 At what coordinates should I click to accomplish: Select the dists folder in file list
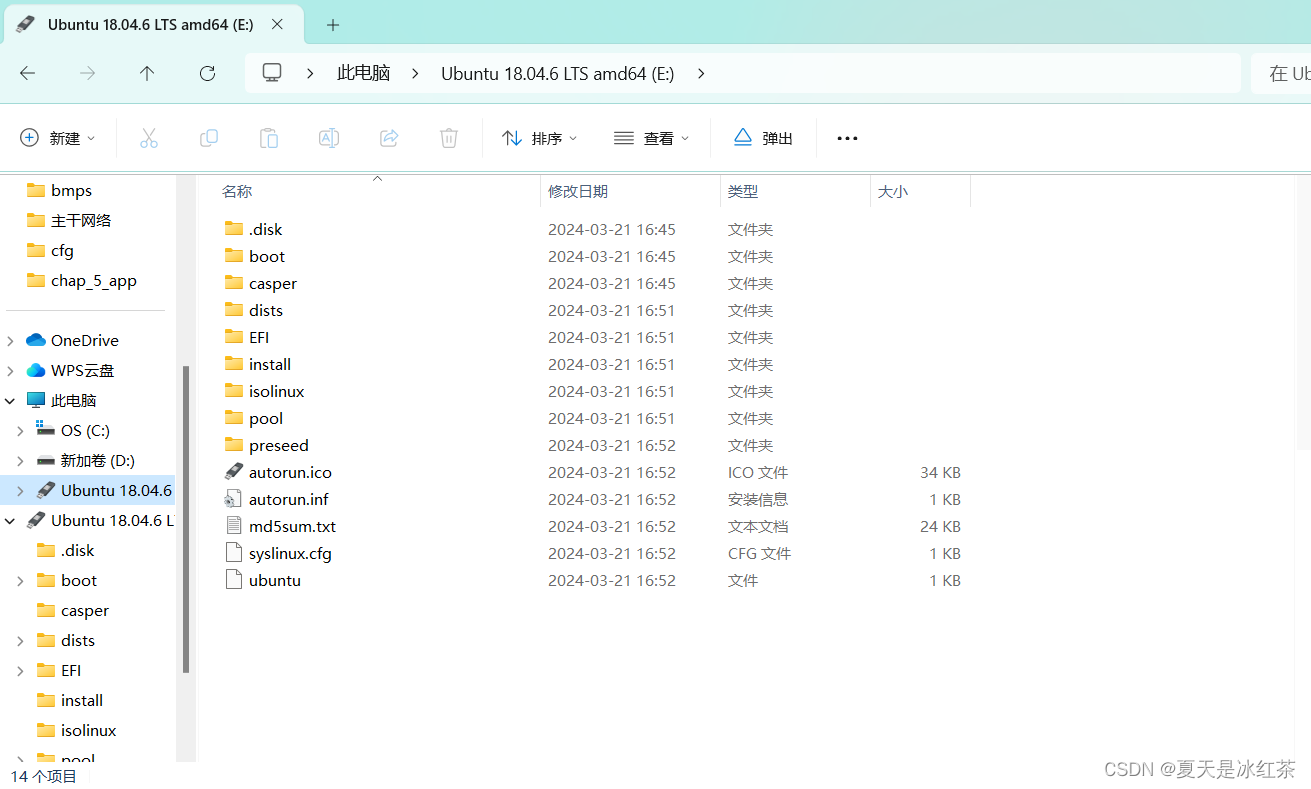[x=266, y=310]
